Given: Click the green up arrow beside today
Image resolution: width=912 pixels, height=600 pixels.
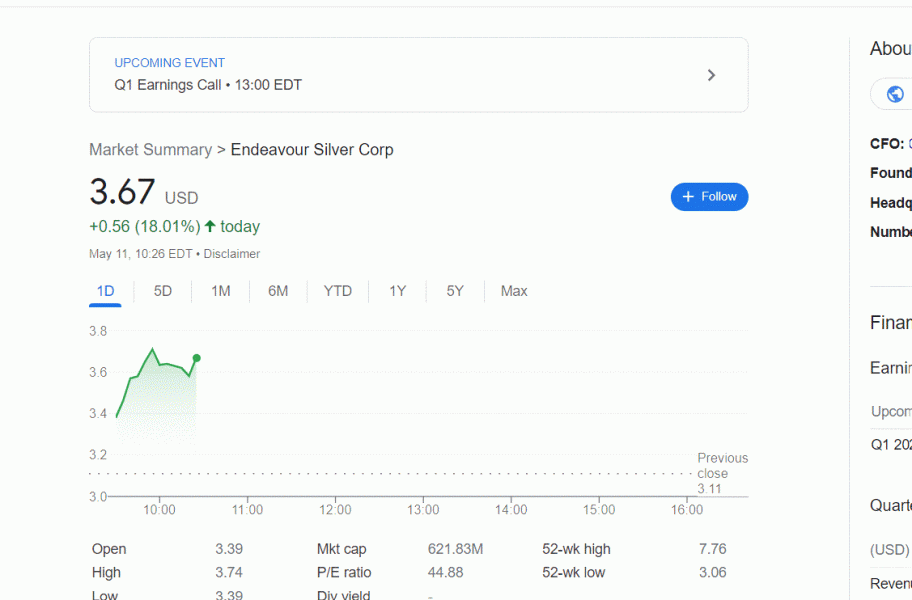Looking at the screenshot, I should coord(210,226).
